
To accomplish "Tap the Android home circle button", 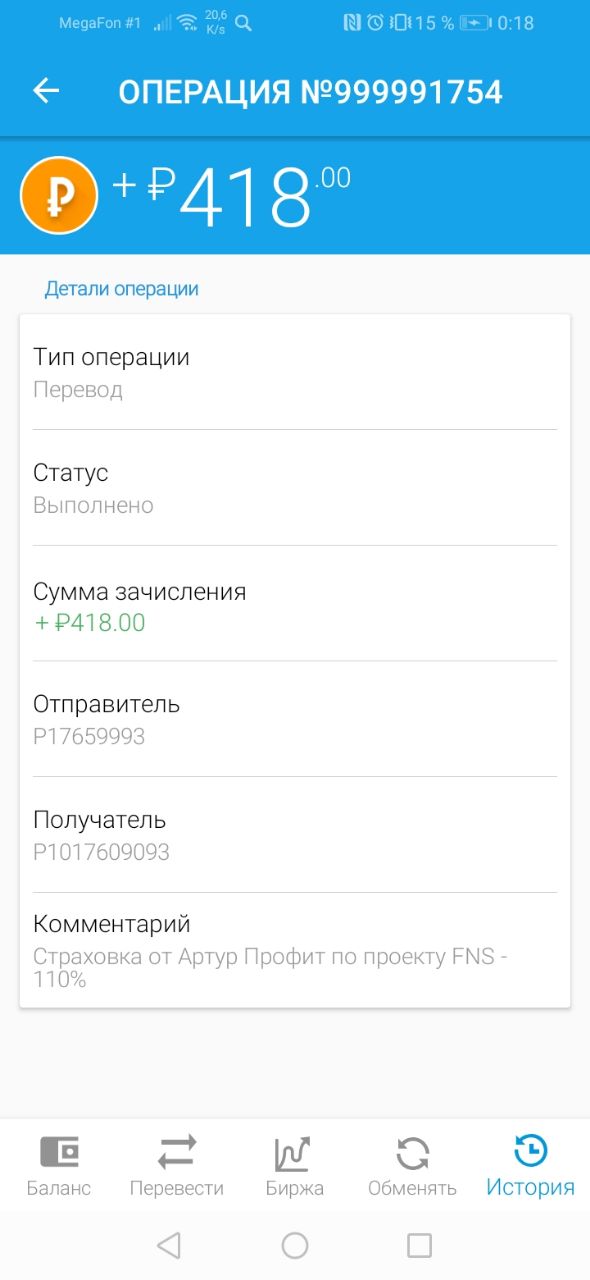I will click(295, 1245).
